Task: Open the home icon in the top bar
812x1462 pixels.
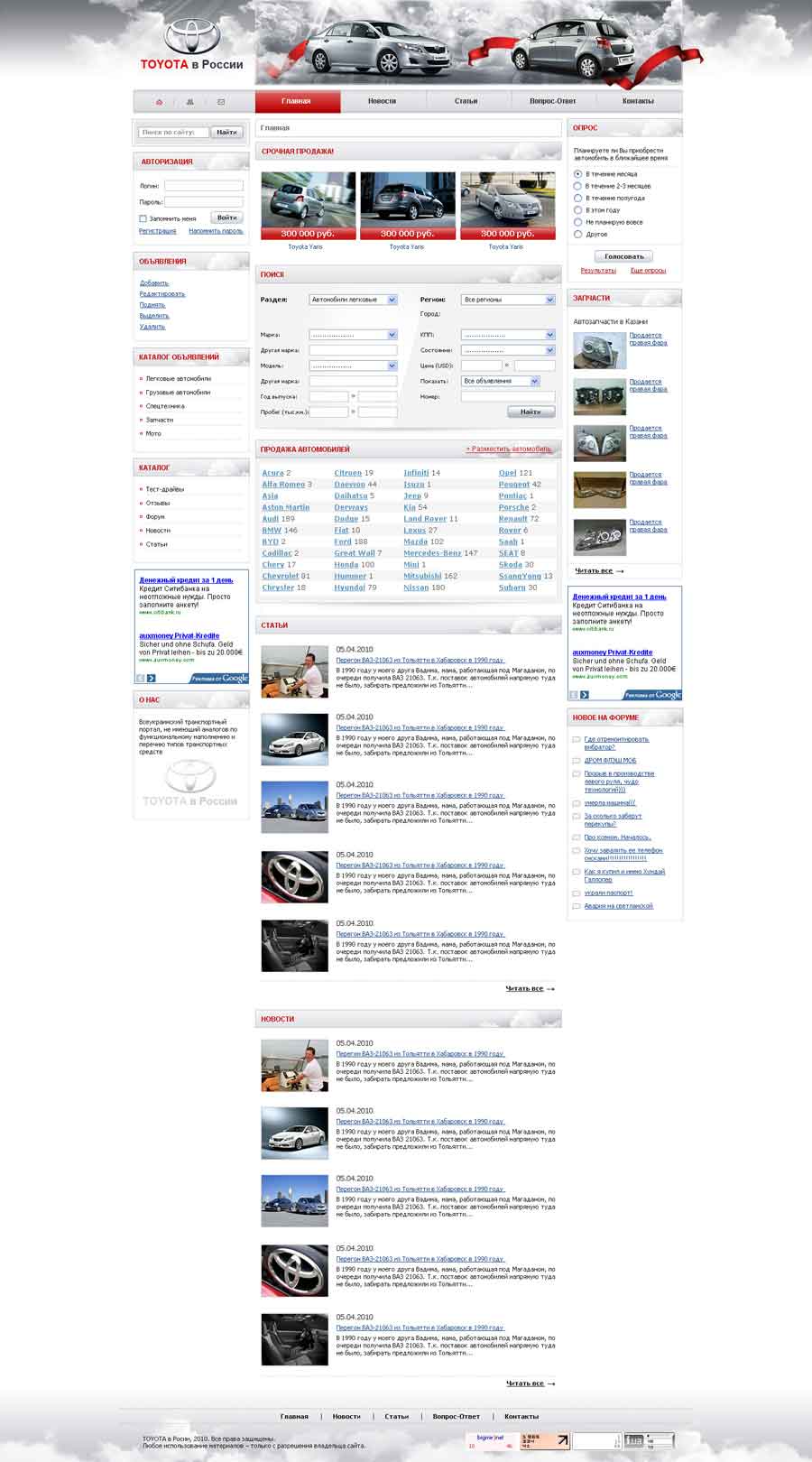Action: (x=160, y=102)
